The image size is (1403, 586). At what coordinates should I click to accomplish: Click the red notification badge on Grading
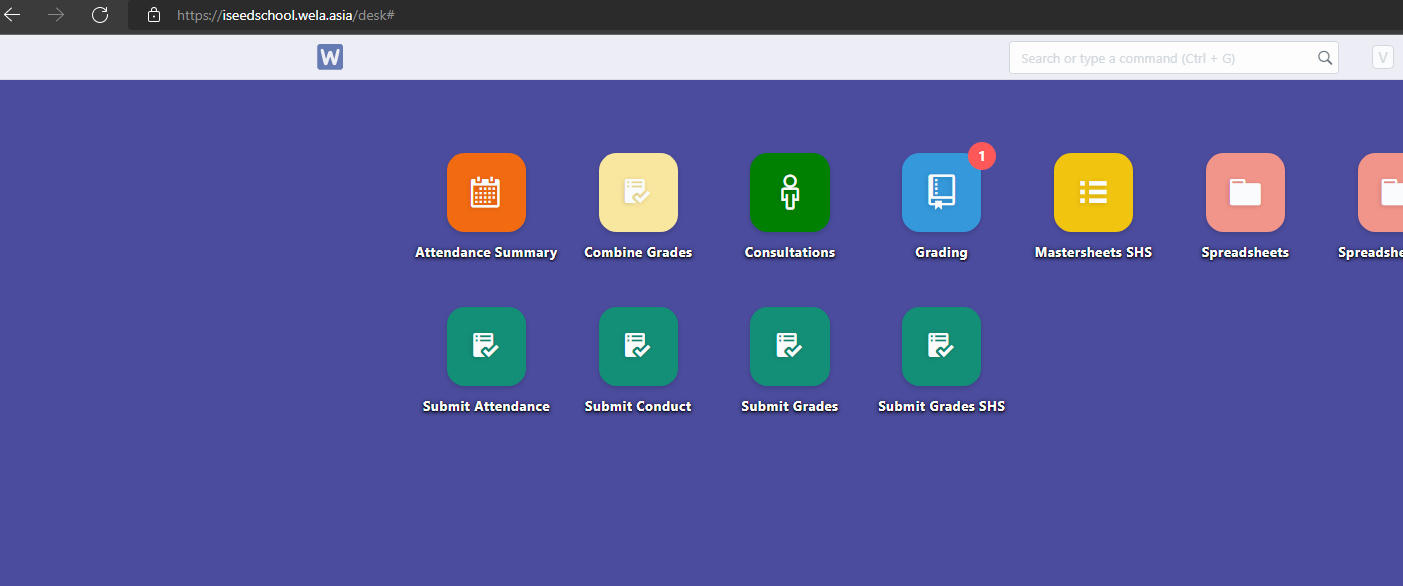point(982,156)
